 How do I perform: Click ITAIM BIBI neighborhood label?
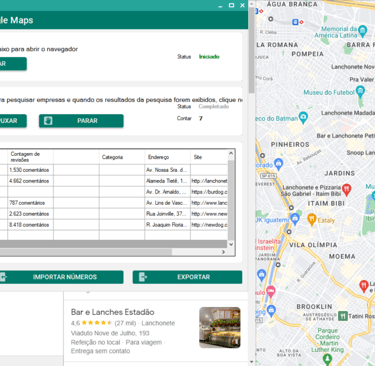tap(326, 203)
